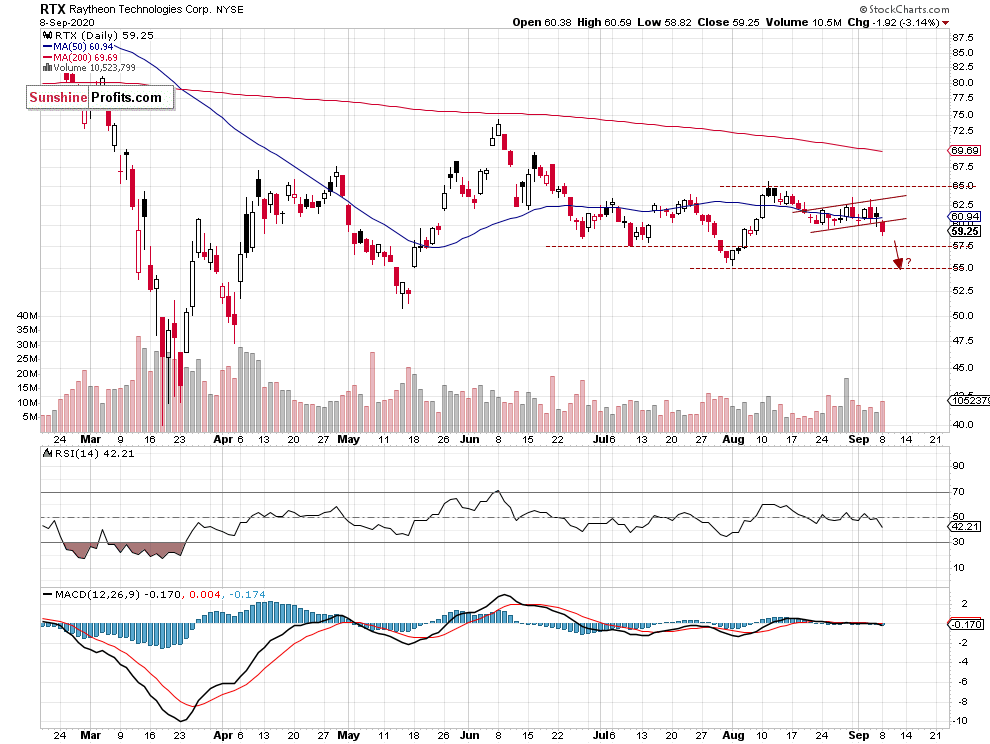Screen dimensions: 990x744
Task: Click the 60.94 price tag on right axis
Action: click(964, 217)
